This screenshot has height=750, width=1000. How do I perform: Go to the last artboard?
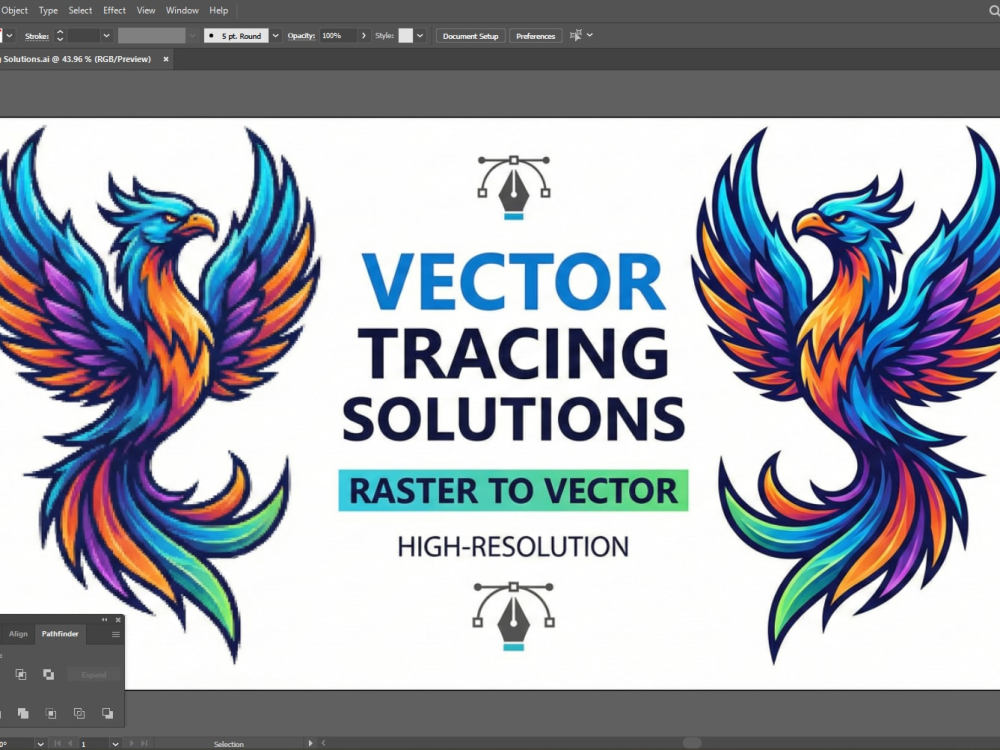point(144,744)
